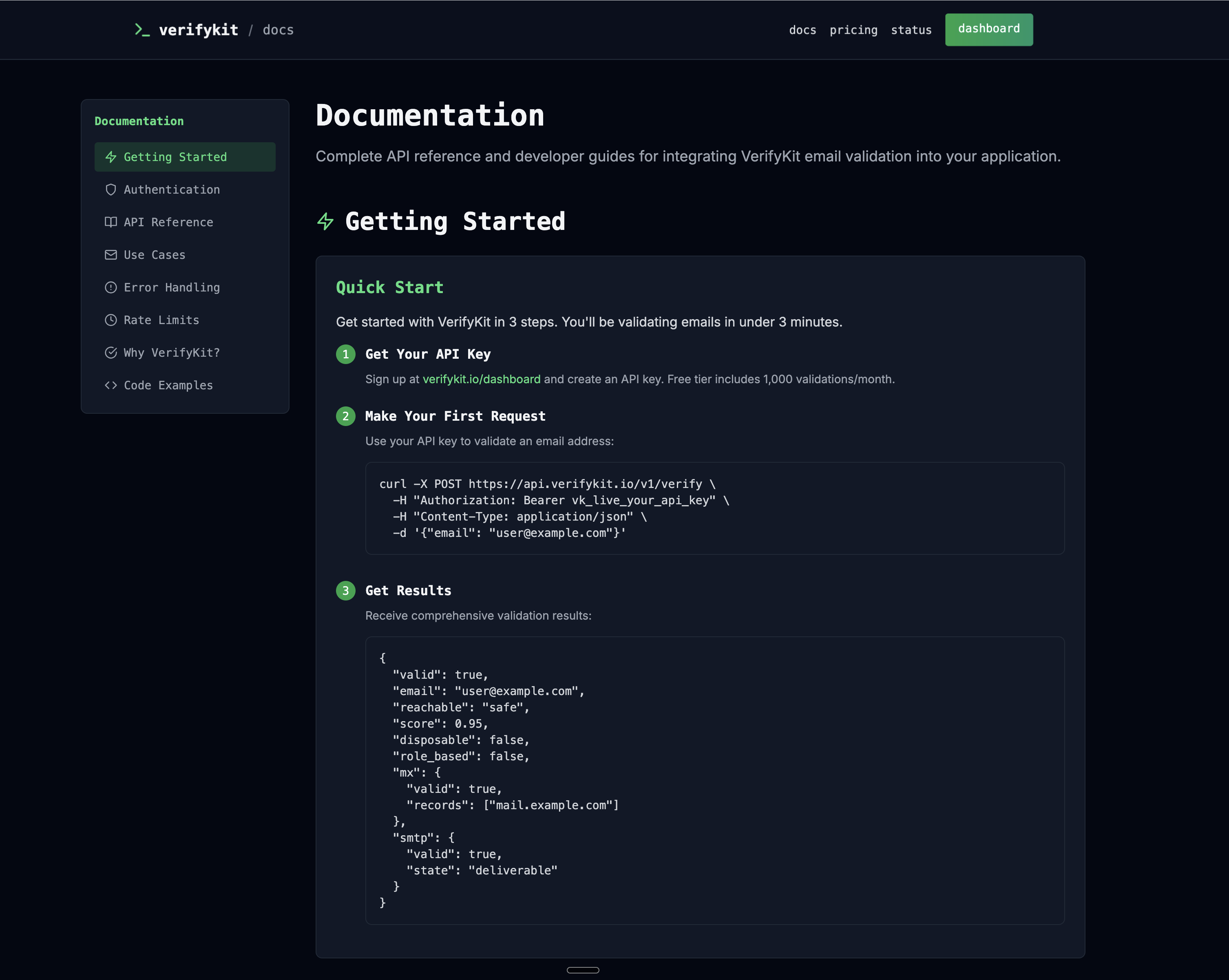Click step circle 1 next to Get Your API Key
The image size is (1229, 980).
tap(345, 354)
